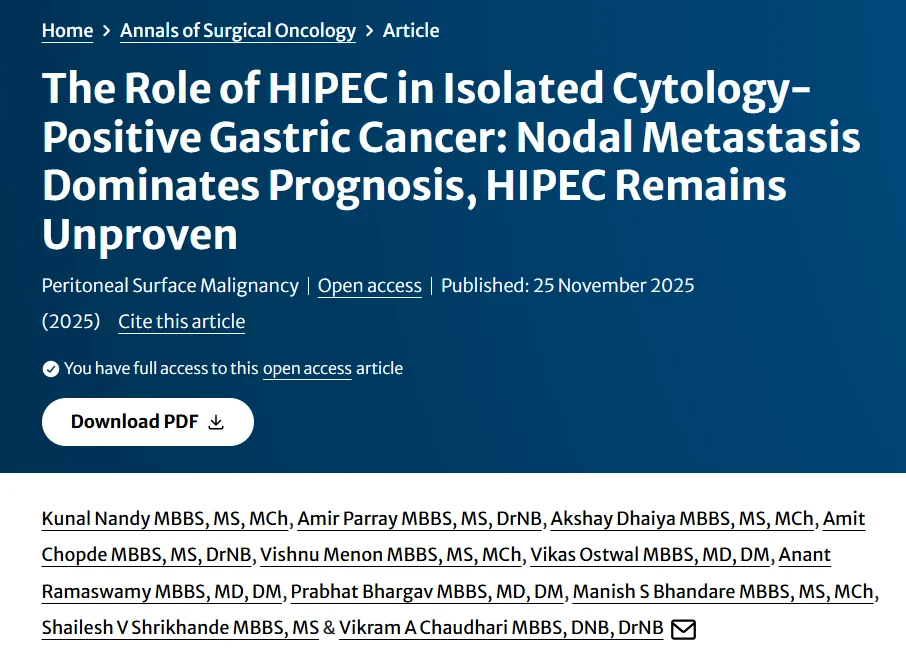Open Vikram A Chaudhari author link
This screenshot has height=660, width=906.
click(x=500, y=628)
